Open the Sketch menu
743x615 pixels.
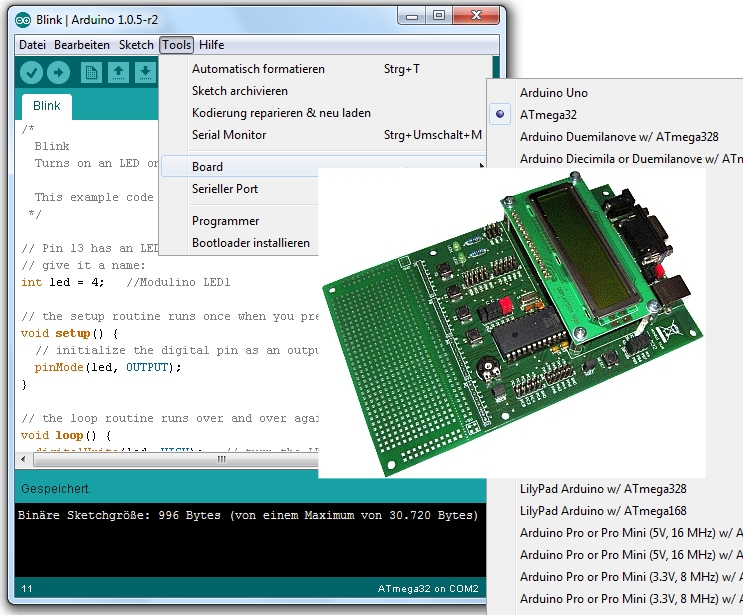136,45
